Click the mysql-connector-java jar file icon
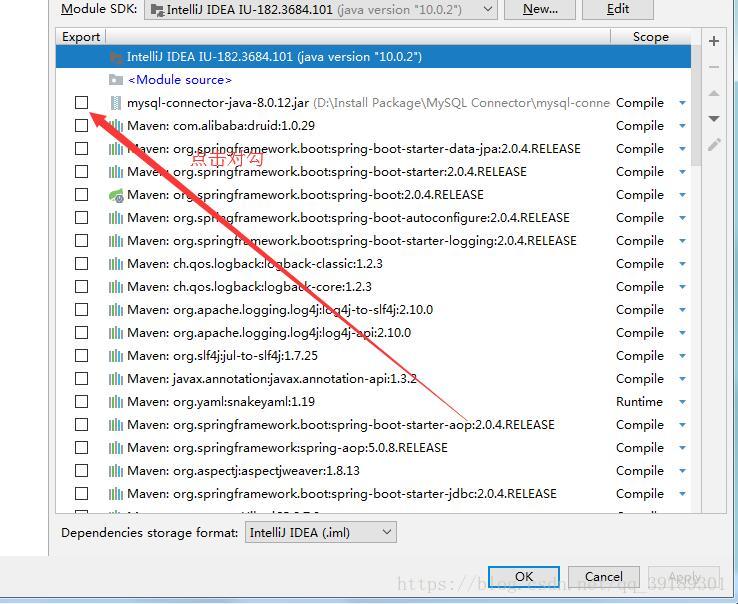This screenshot has height=604, width=738. [x=115, y=103]
